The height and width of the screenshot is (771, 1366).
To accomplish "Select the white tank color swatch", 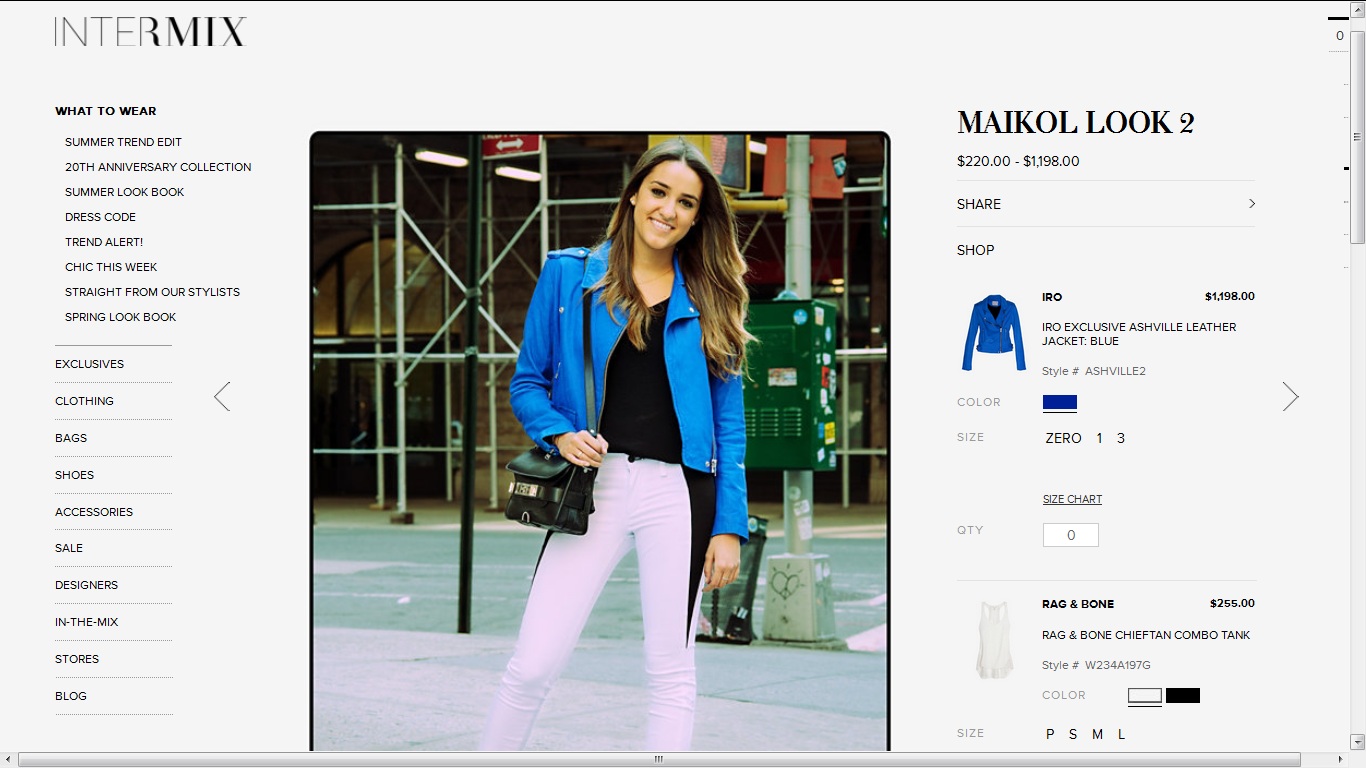I will point(1145,695).
